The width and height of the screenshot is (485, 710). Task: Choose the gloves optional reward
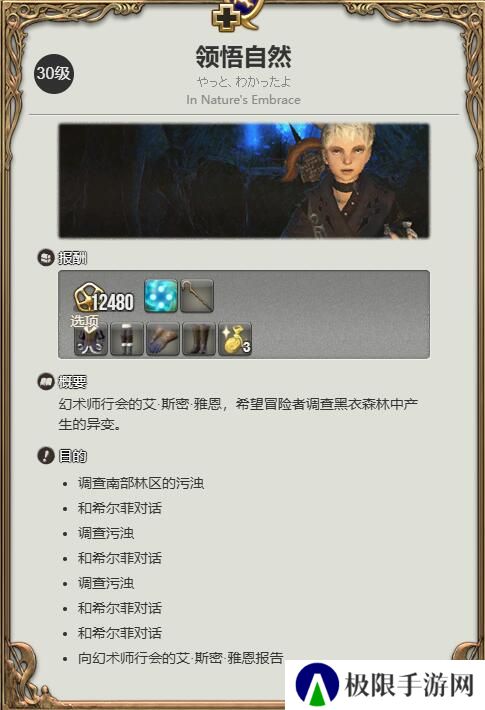point(163,339)
